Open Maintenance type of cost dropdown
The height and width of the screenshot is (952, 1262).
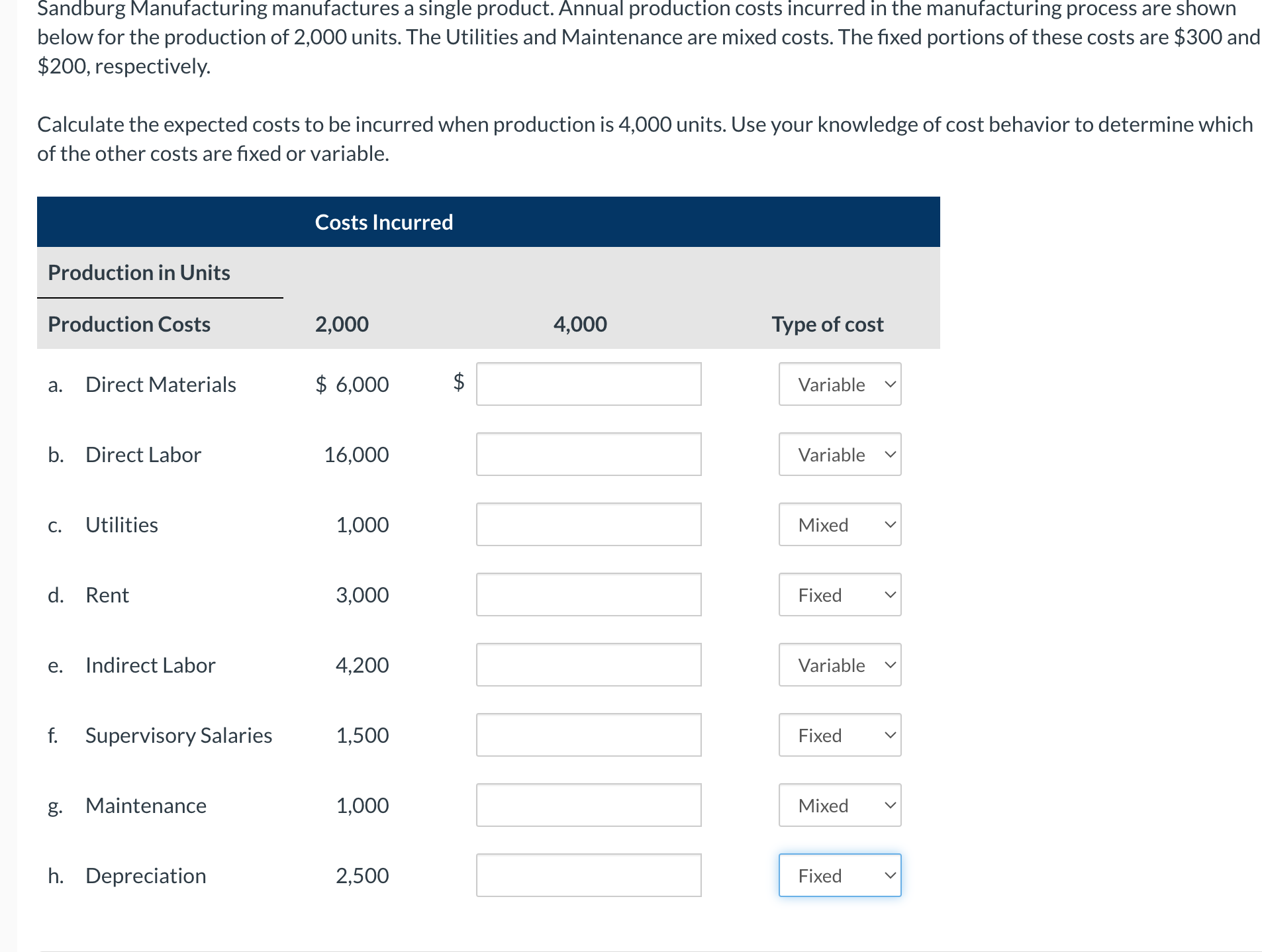point(840,805)
